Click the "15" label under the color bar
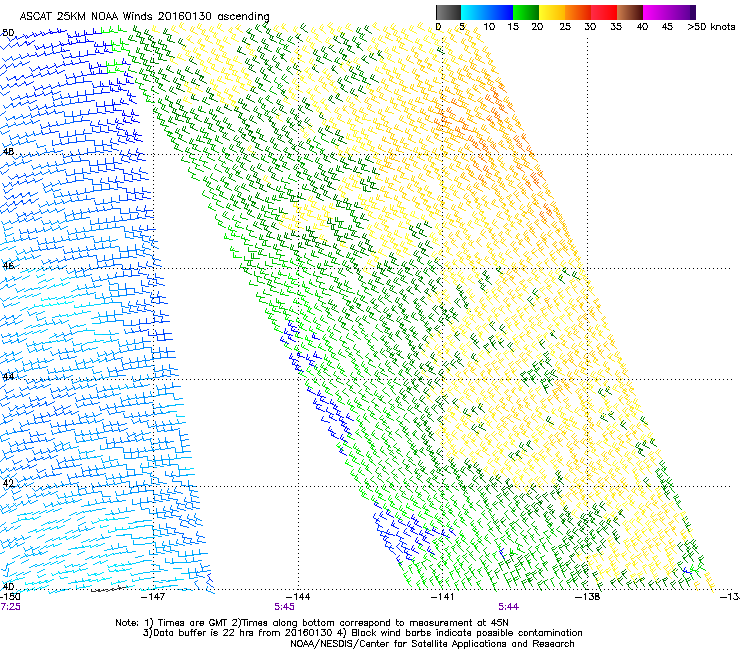 [513, 27]
